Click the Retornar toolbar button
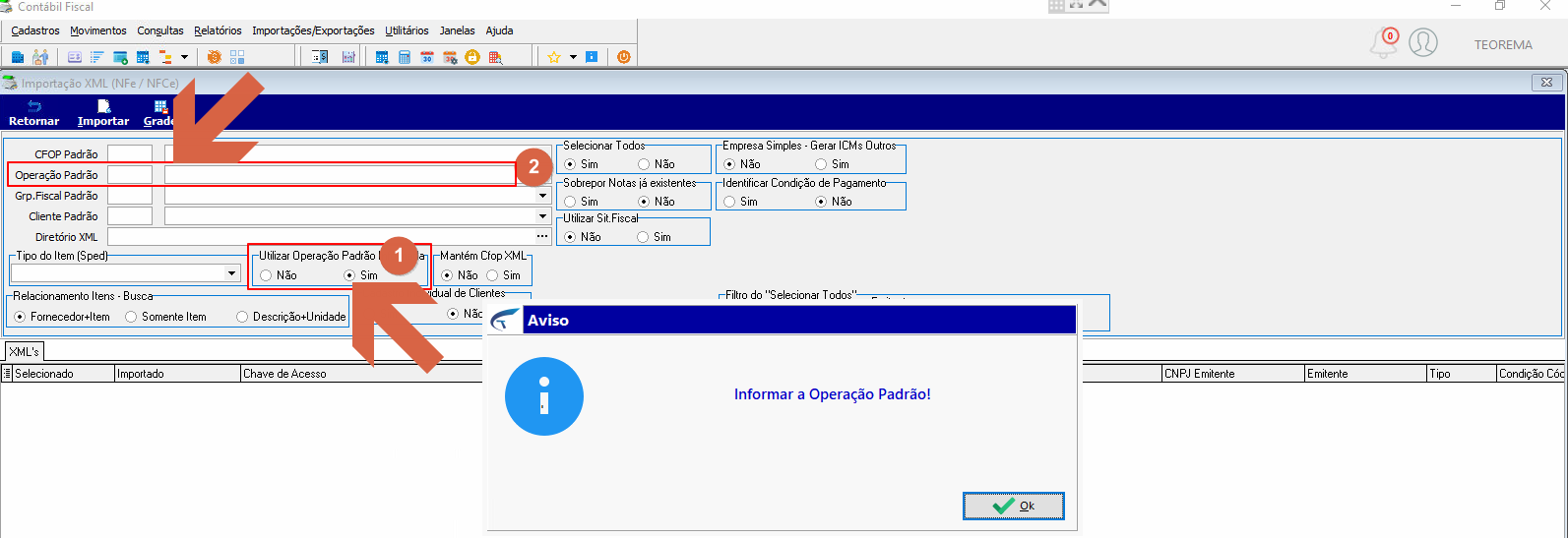This screenshot has height=538, width=1568. pyautogui.click(x=34, y=113)
